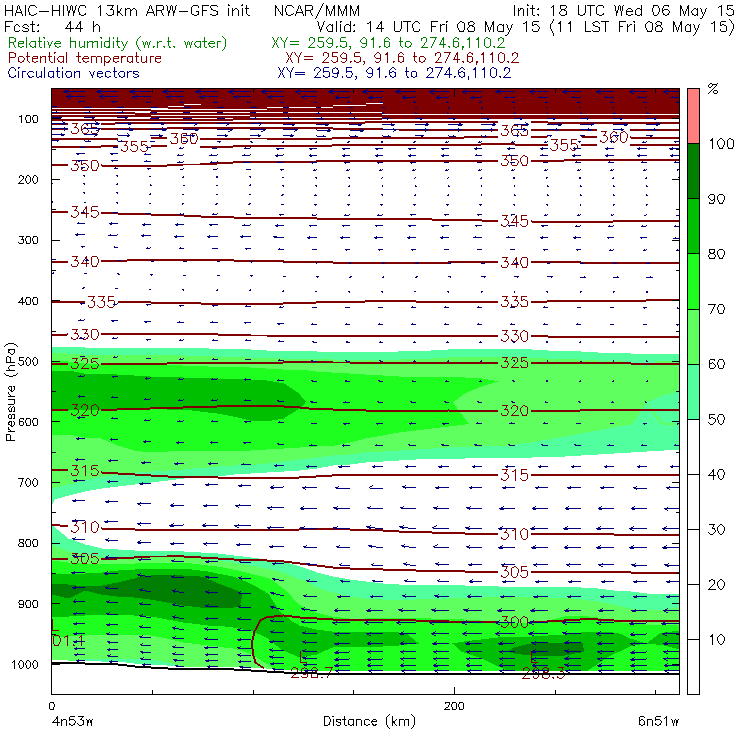740x740 pixels.
Task: Click the red XY coordinates text
Action: [402, 58]
